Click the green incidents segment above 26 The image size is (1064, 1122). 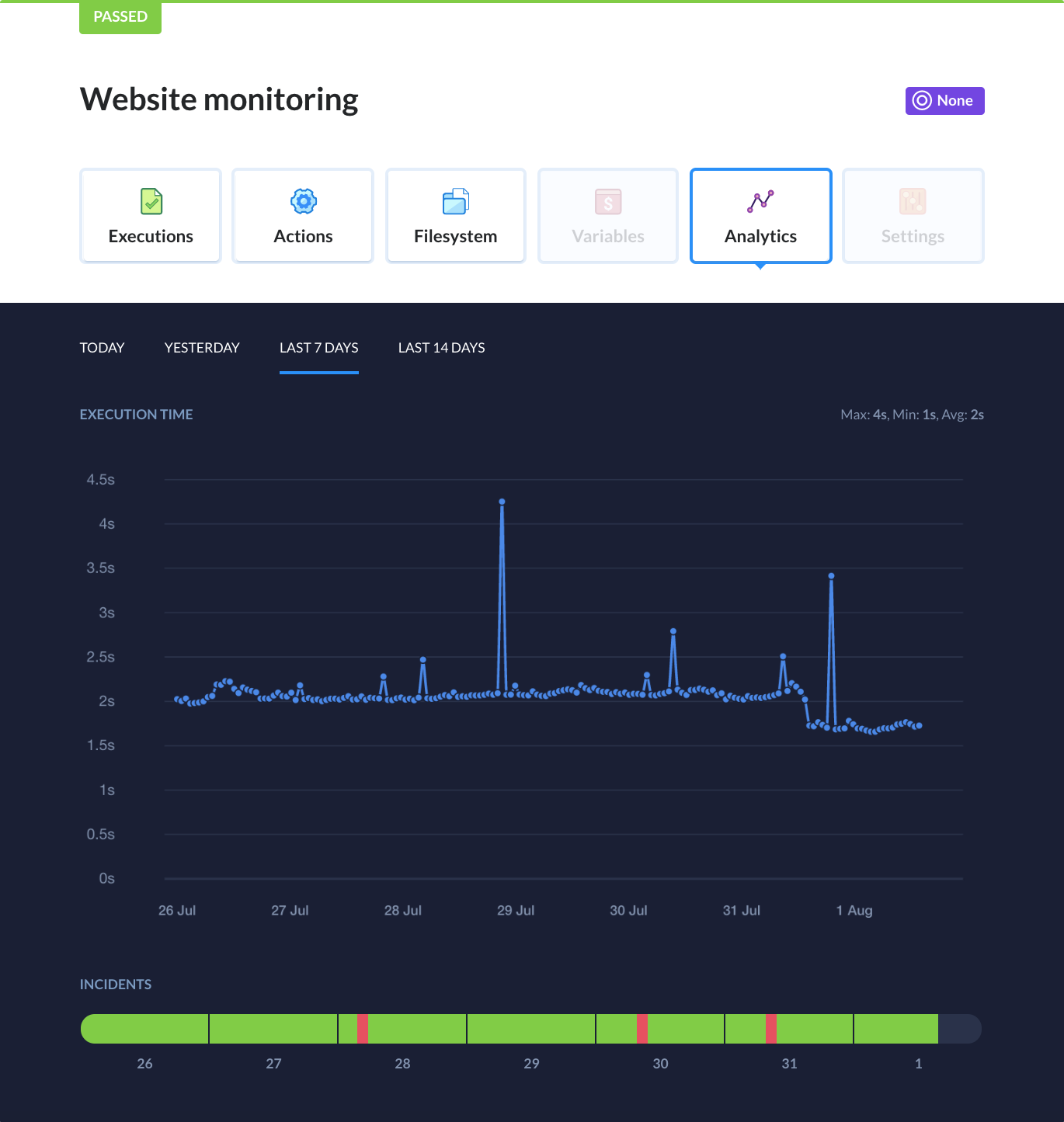[x=144, y=1029]
